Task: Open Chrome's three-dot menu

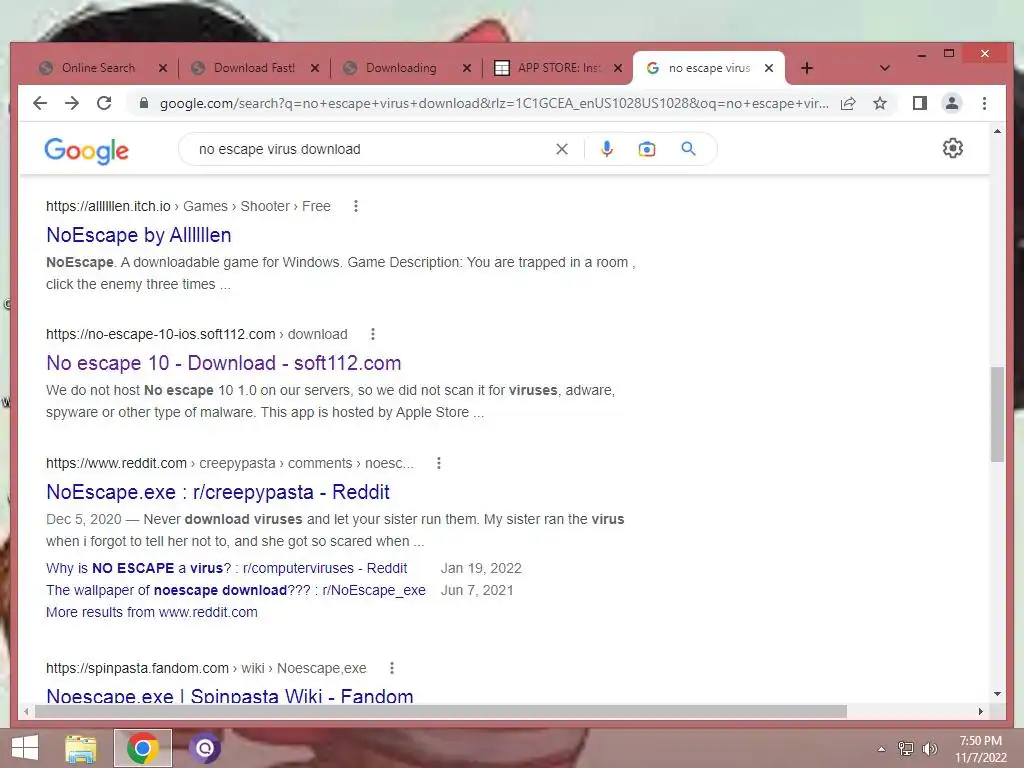Action: (984, 103)
